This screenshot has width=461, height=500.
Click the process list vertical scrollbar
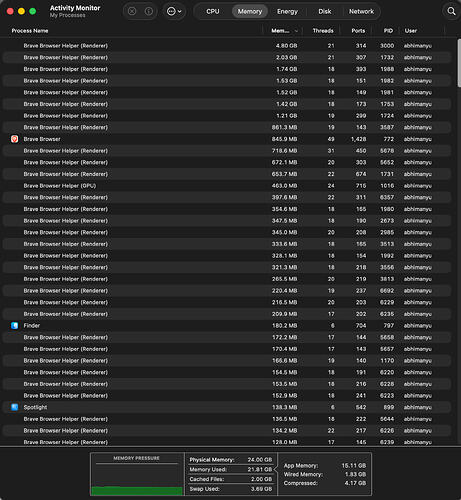pyautogui.click(x=459, y=63)
